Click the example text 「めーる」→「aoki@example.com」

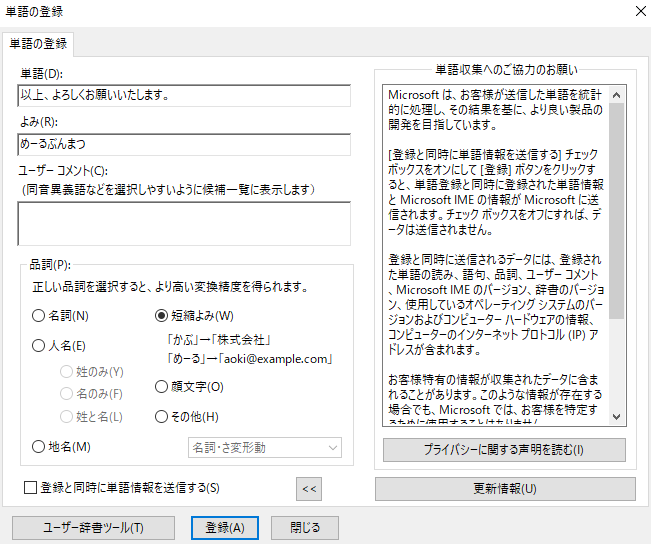click(249, 359)
